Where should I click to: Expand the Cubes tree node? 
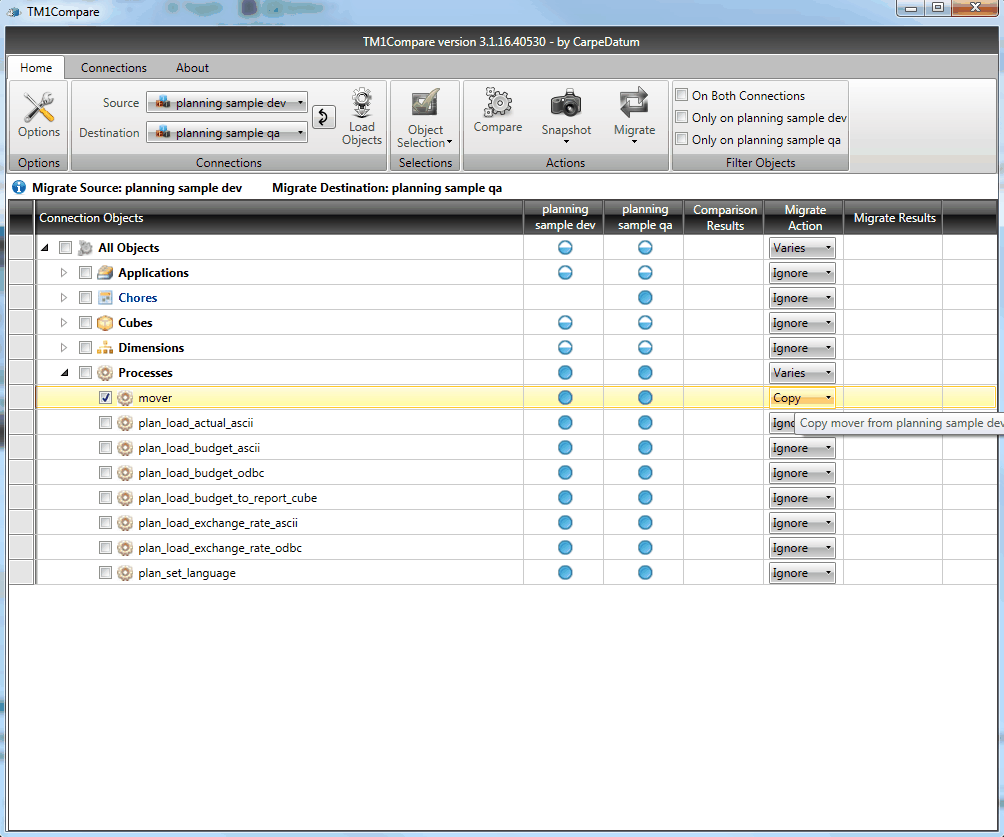[63, 323]
